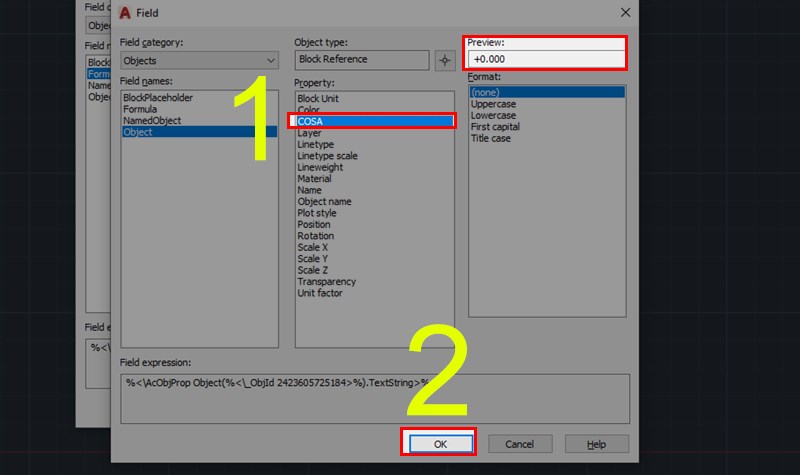
Task: Select the Rotation property
Action: [315, 236]
